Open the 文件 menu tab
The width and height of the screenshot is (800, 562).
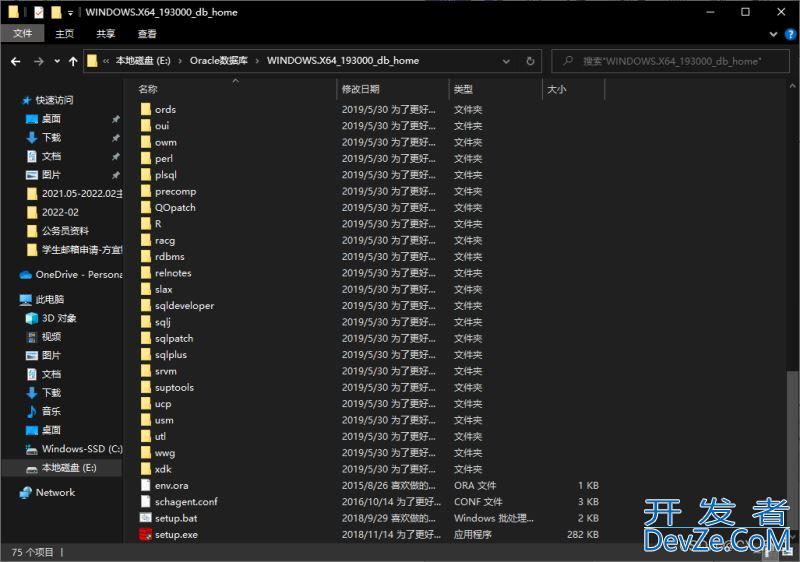[22, 34]
